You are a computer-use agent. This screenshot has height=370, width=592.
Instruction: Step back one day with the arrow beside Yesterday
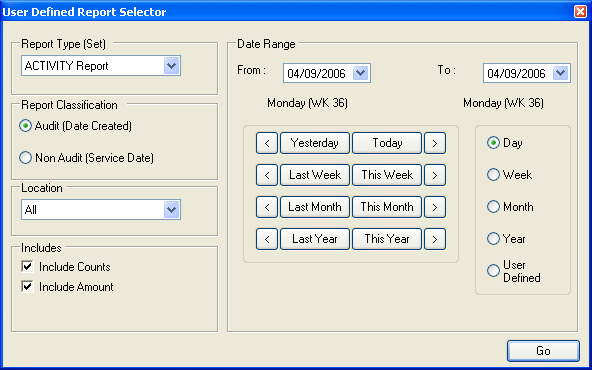coord(267,143)
